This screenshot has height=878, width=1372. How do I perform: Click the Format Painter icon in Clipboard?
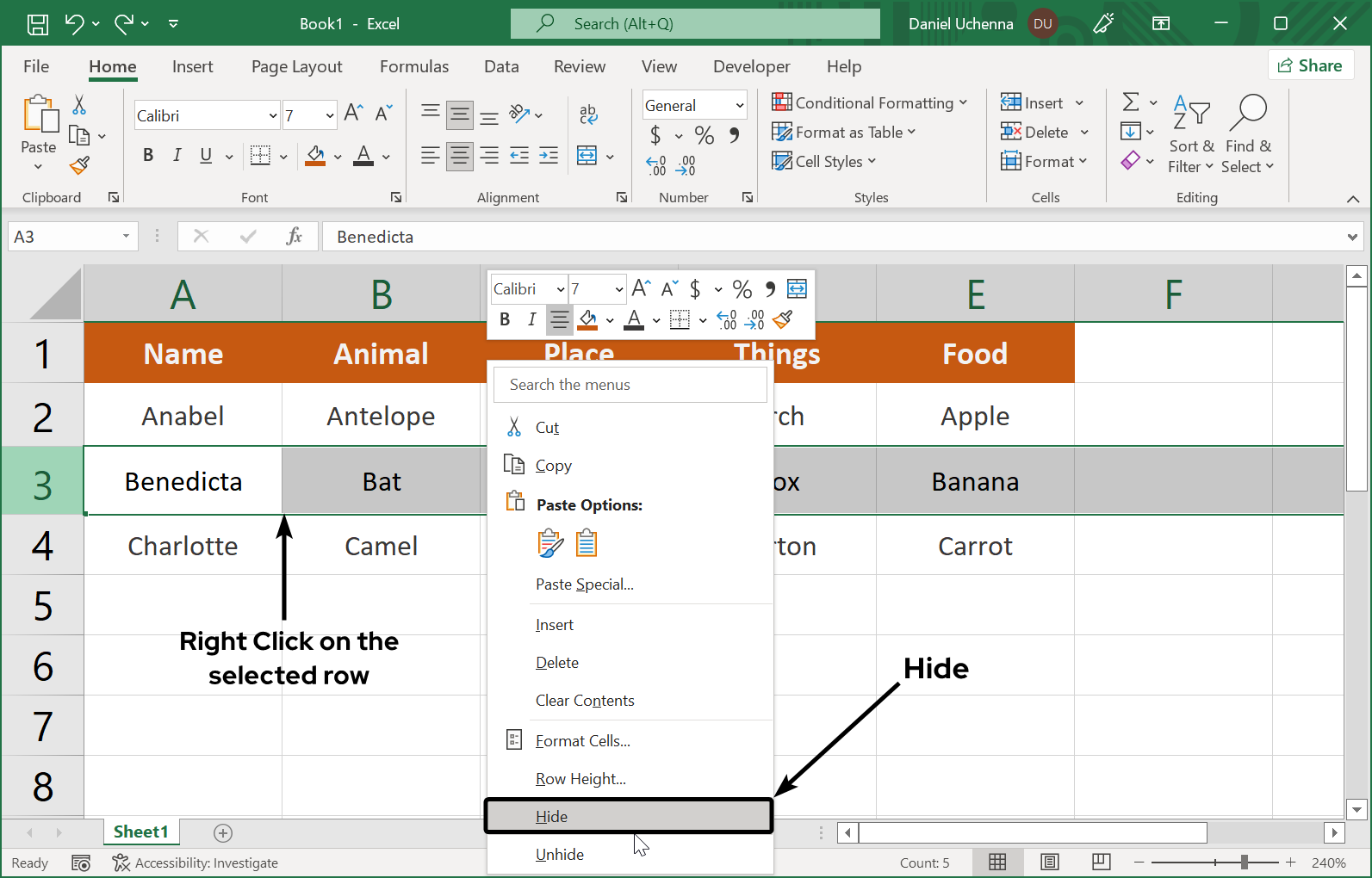pos(80,165)
